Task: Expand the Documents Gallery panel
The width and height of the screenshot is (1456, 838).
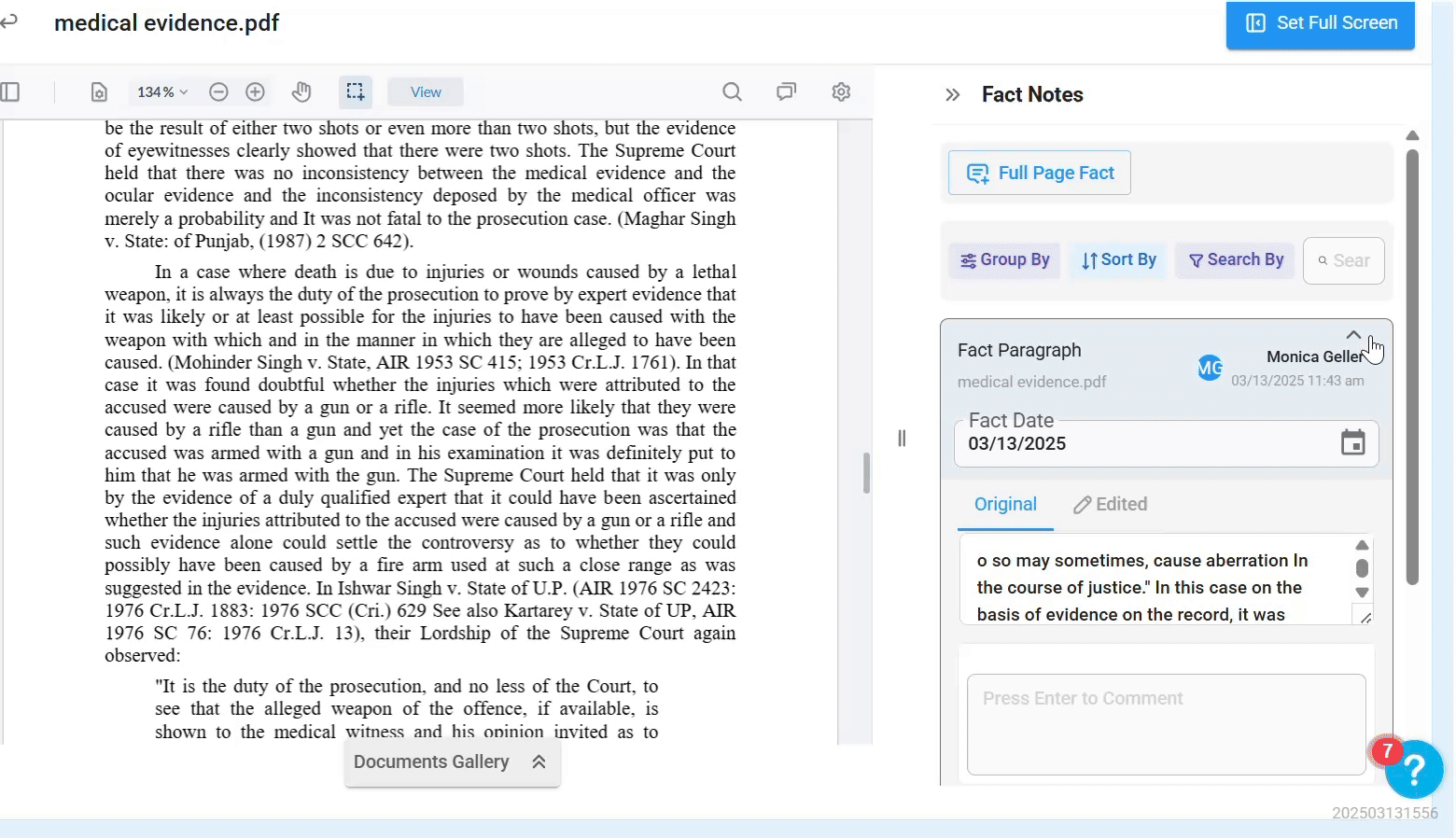Action: (x=452, y=762)
